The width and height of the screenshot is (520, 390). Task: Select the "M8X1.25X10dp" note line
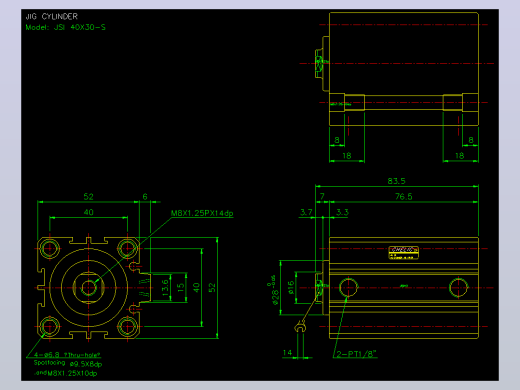(65, 373)
